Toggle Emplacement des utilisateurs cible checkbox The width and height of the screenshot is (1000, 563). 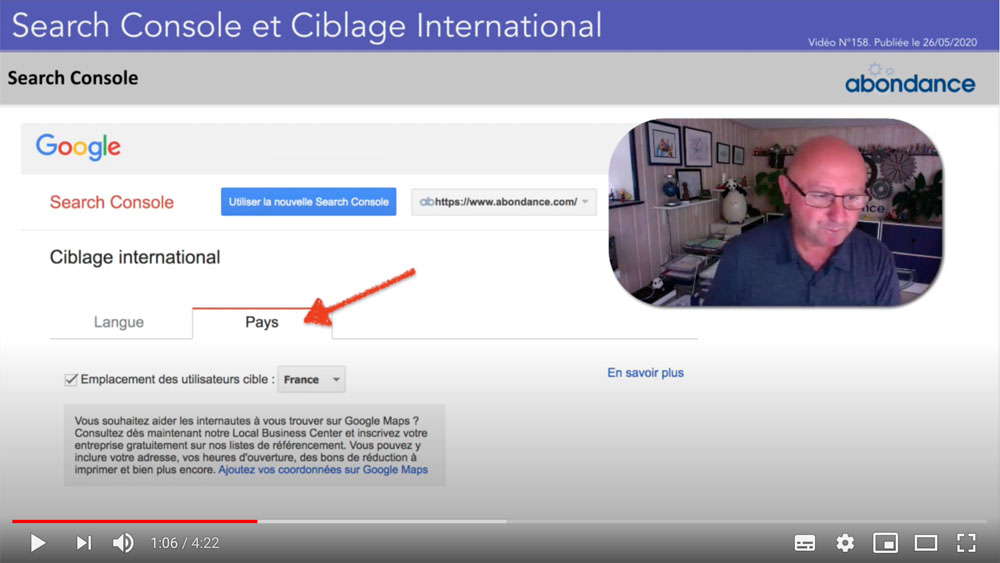(71, 379)
